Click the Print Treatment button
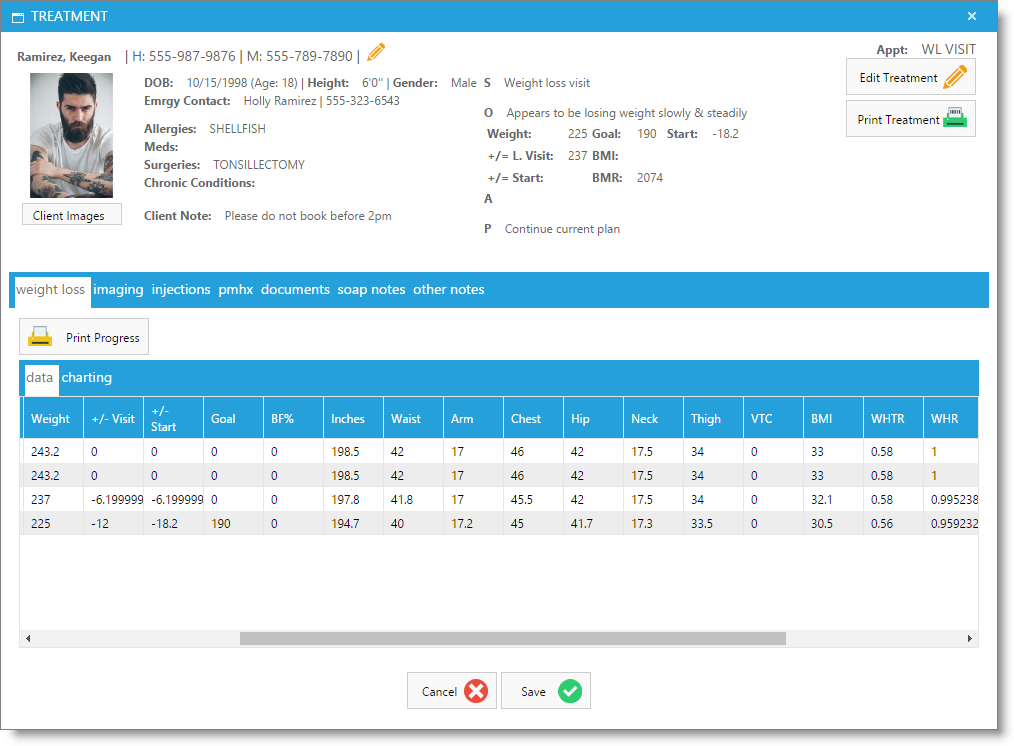 click(x=910, y=119)
